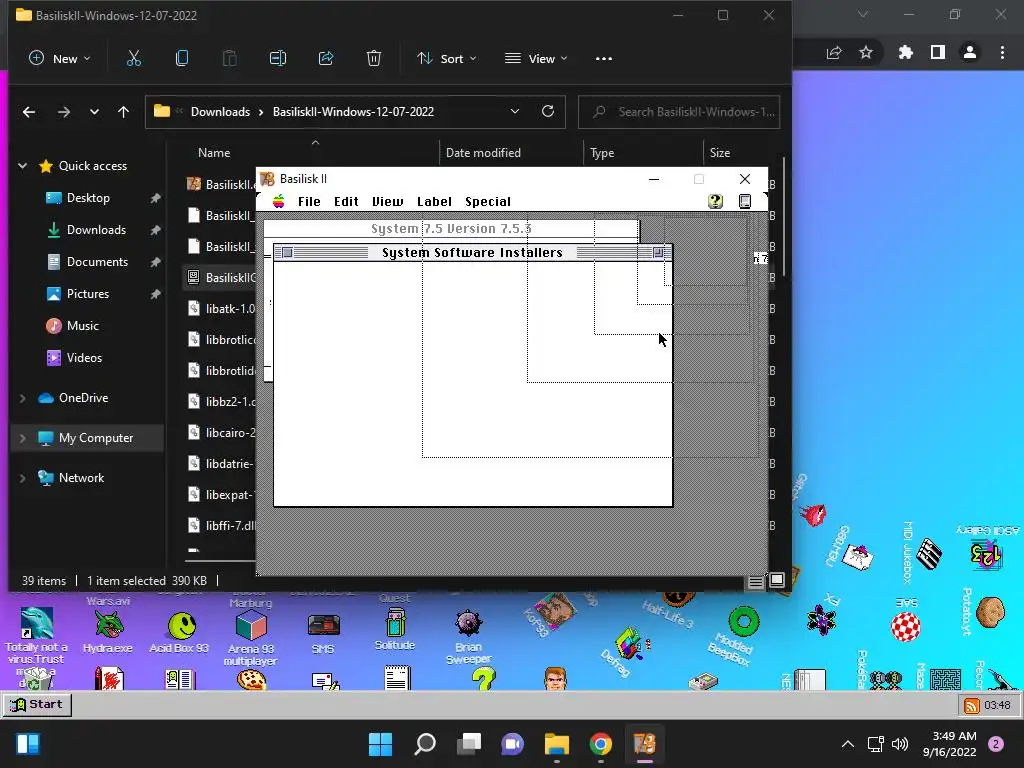Open the View menu in Basilisk II

click(x=387, y=201)
